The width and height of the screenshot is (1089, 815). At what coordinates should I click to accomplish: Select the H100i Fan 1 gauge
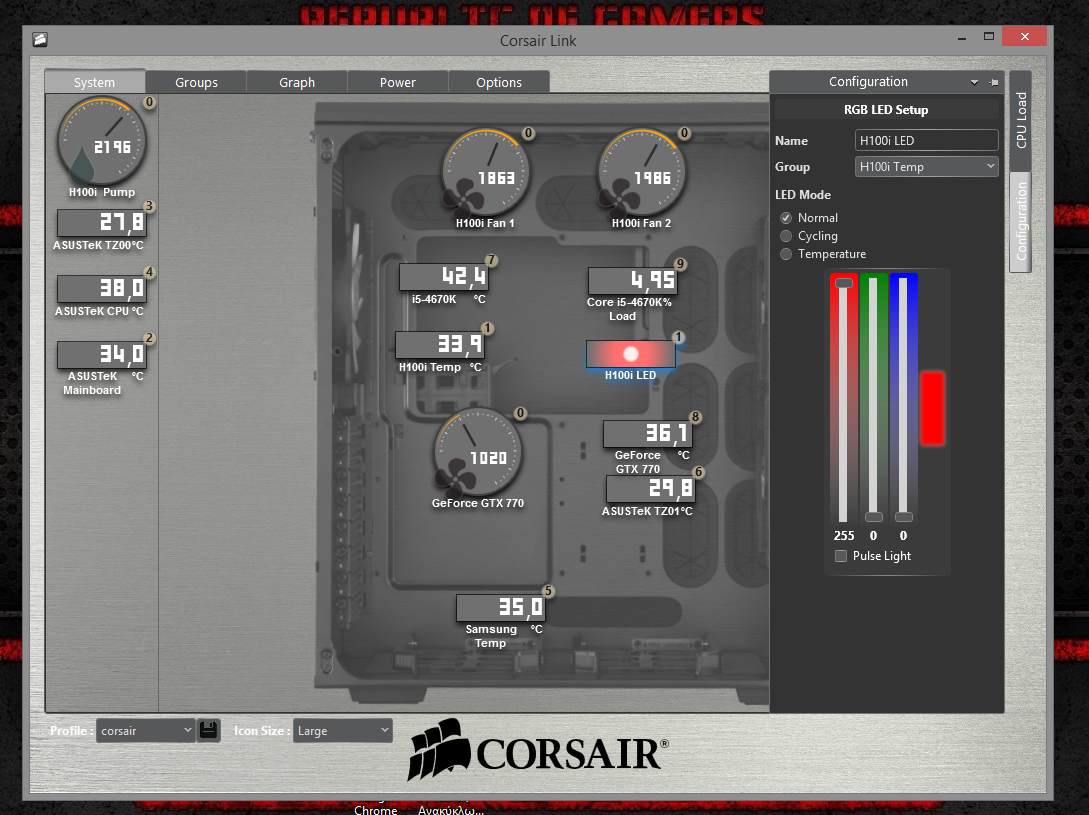pyautogui.click(x=486, y=172)
